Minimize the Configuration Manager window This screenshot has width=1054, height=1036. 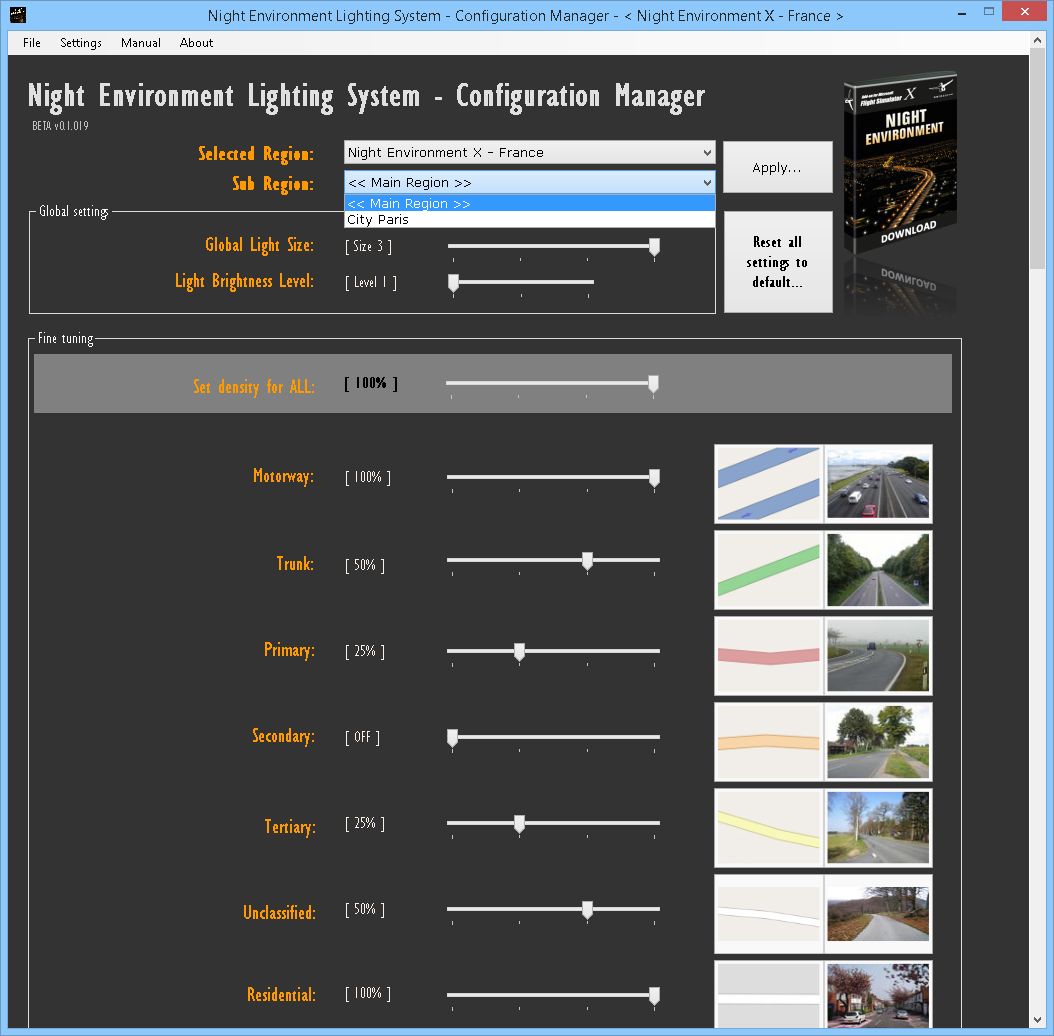tap(962, 13)
